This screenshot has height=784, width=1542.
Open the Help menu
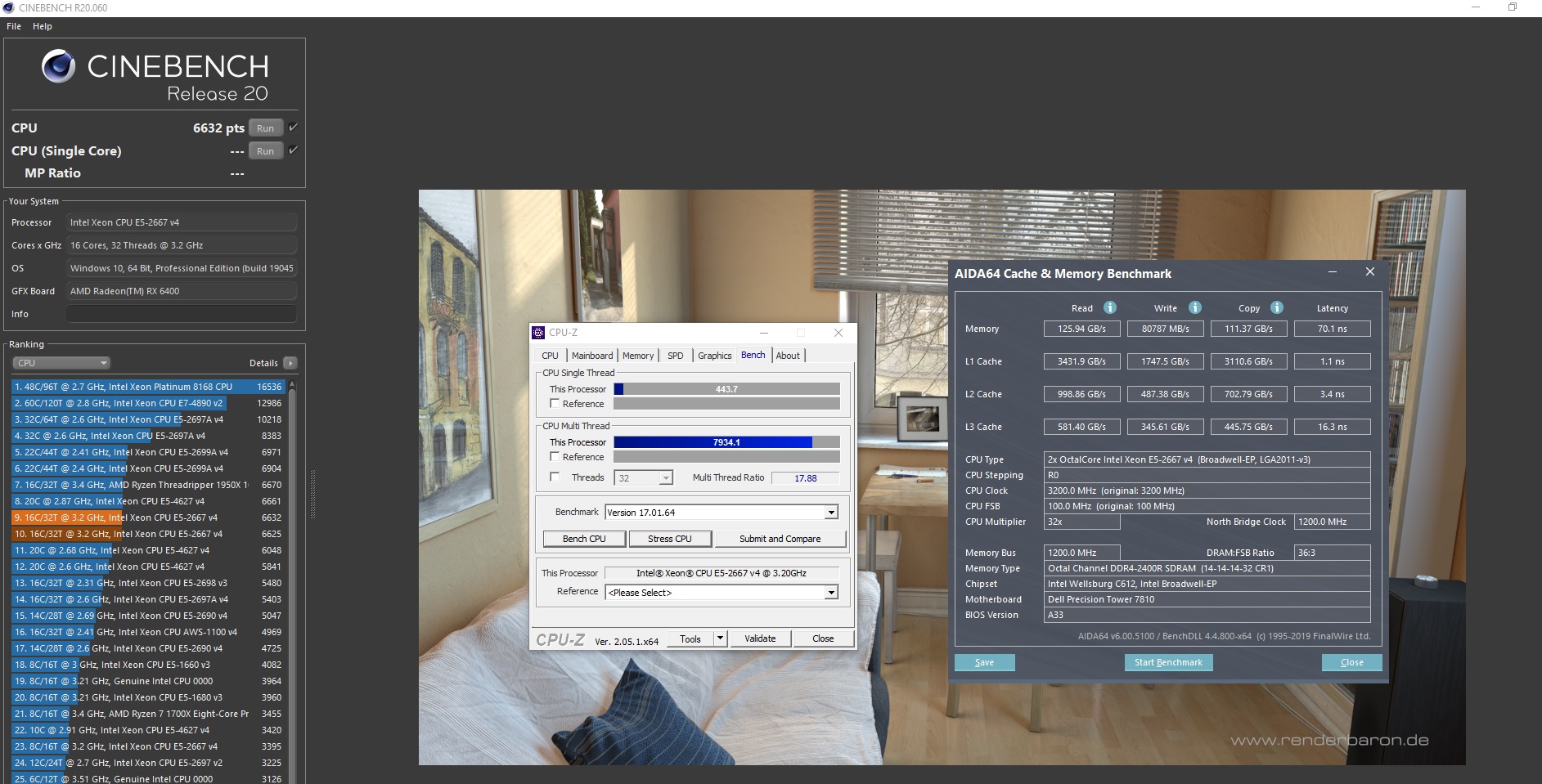[43, 26]
